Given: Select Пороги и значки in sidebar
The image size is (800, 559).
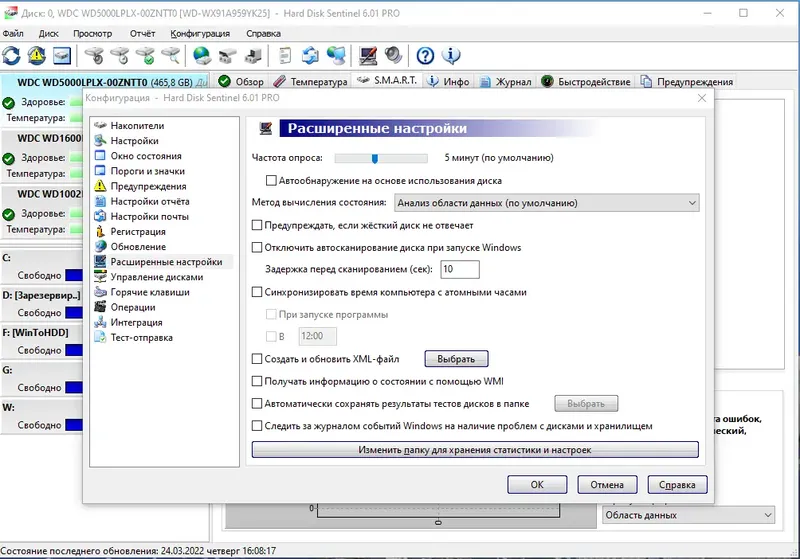Looking at the screenshot, I should point(147,171).
